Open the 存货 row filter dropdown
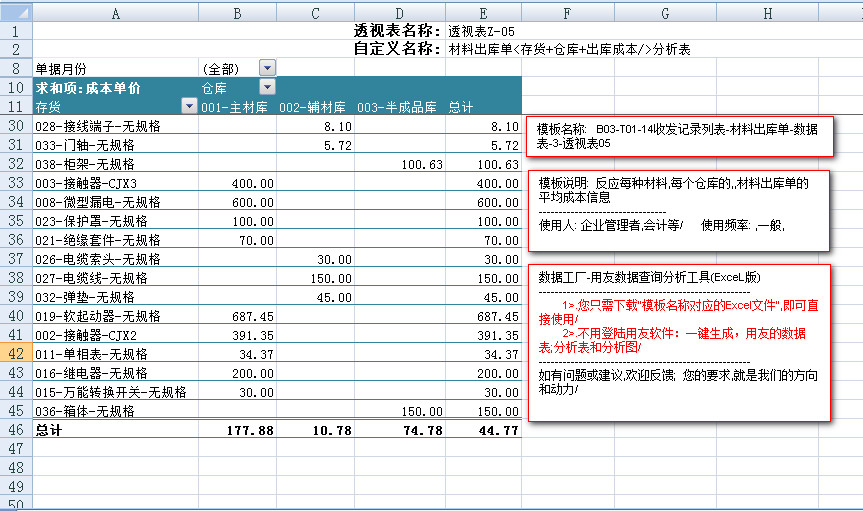 (189, 106)
